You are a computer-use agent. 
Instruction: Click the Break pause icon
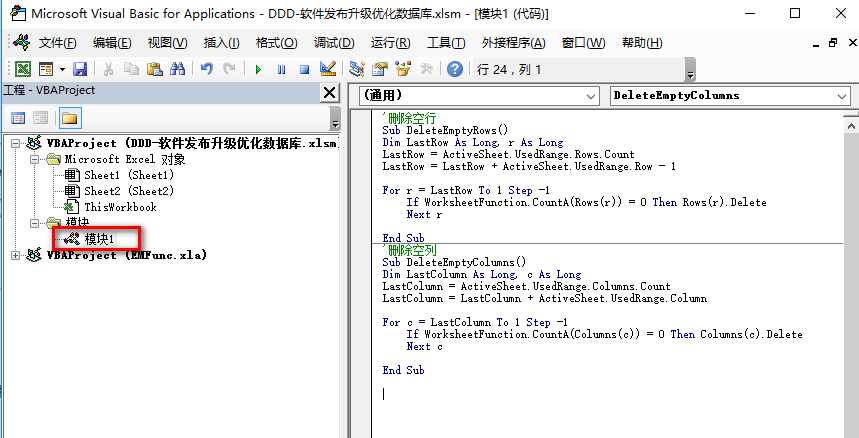click(x=282, y=70)
